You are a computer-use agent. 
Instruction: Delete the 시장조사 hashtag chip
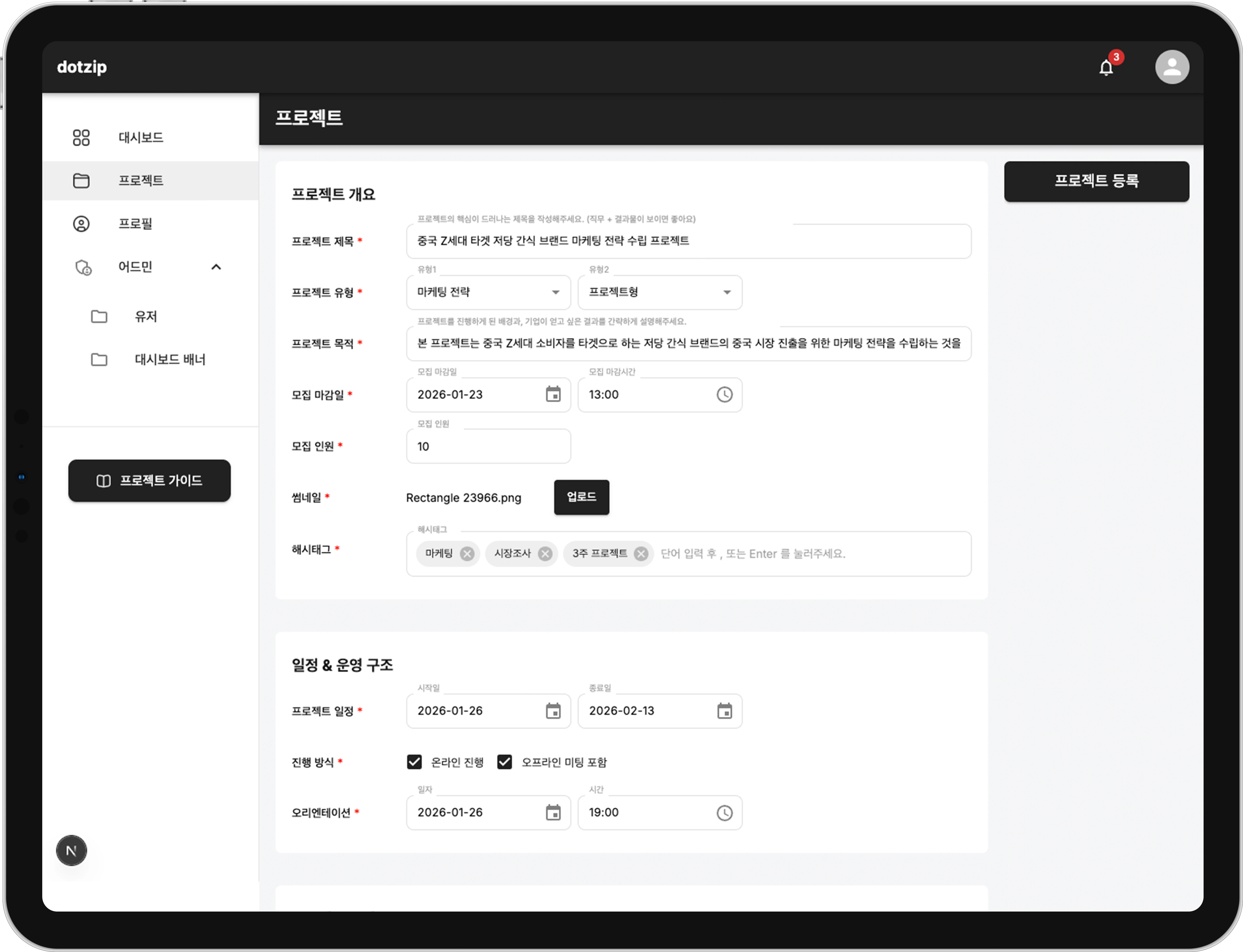[x=545, y=554]
